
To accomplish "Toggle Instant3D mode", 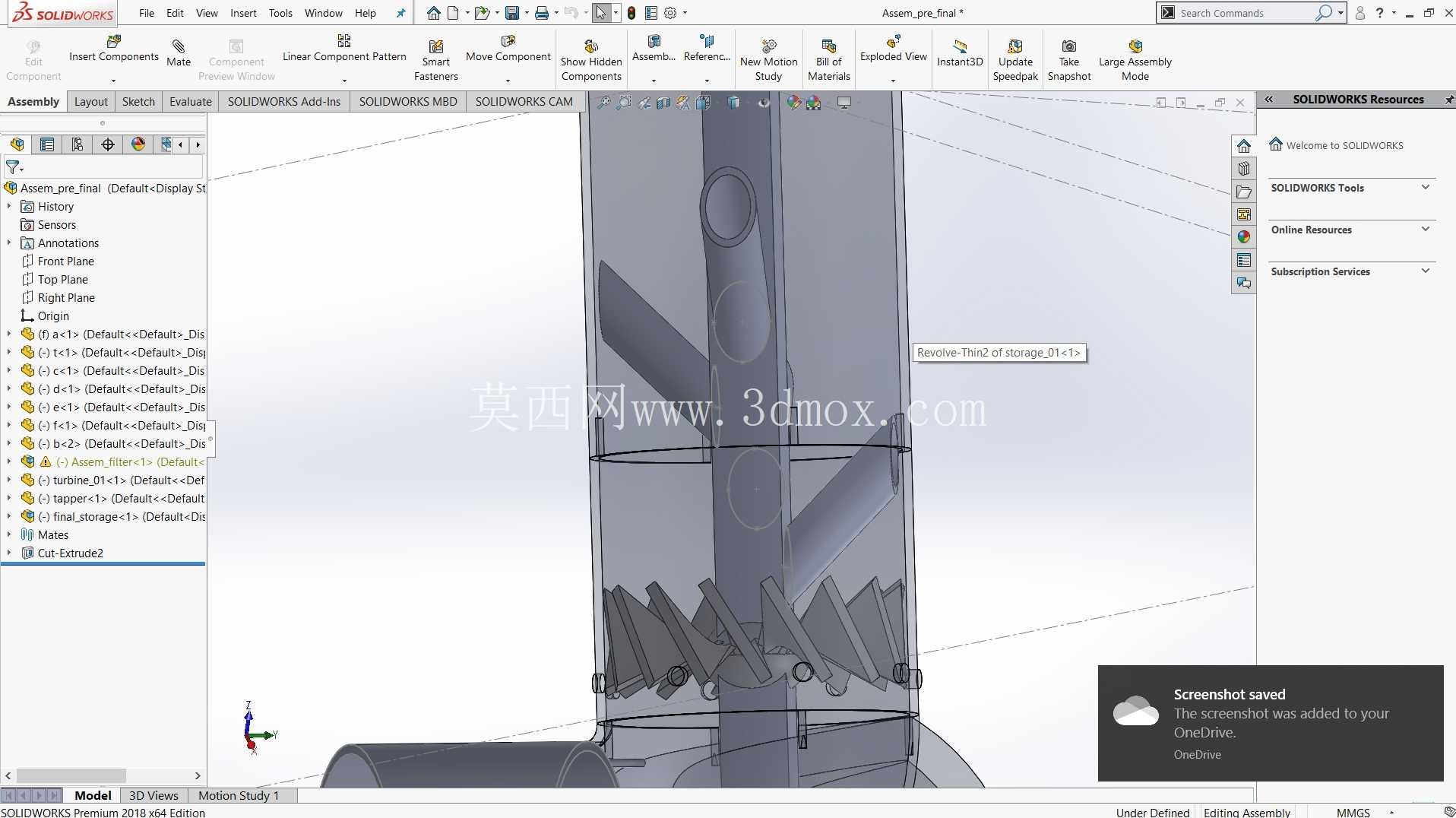I will point(960,53).
